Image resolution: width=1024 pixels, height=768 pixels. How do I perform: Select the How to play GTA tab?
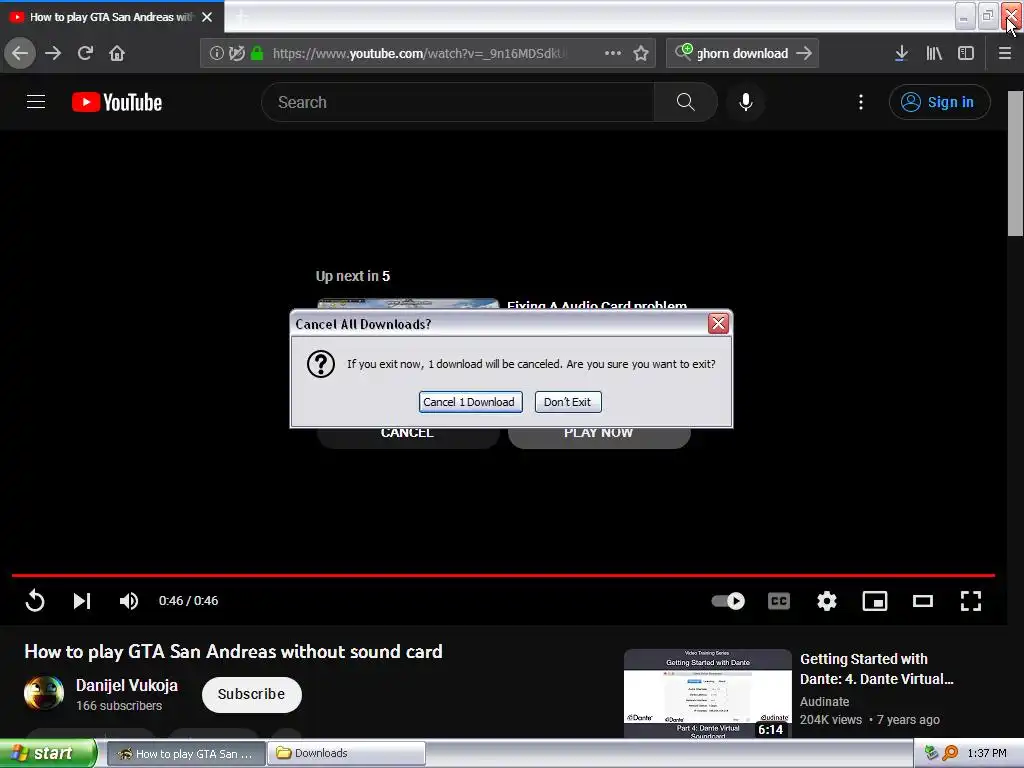point(111,17)
